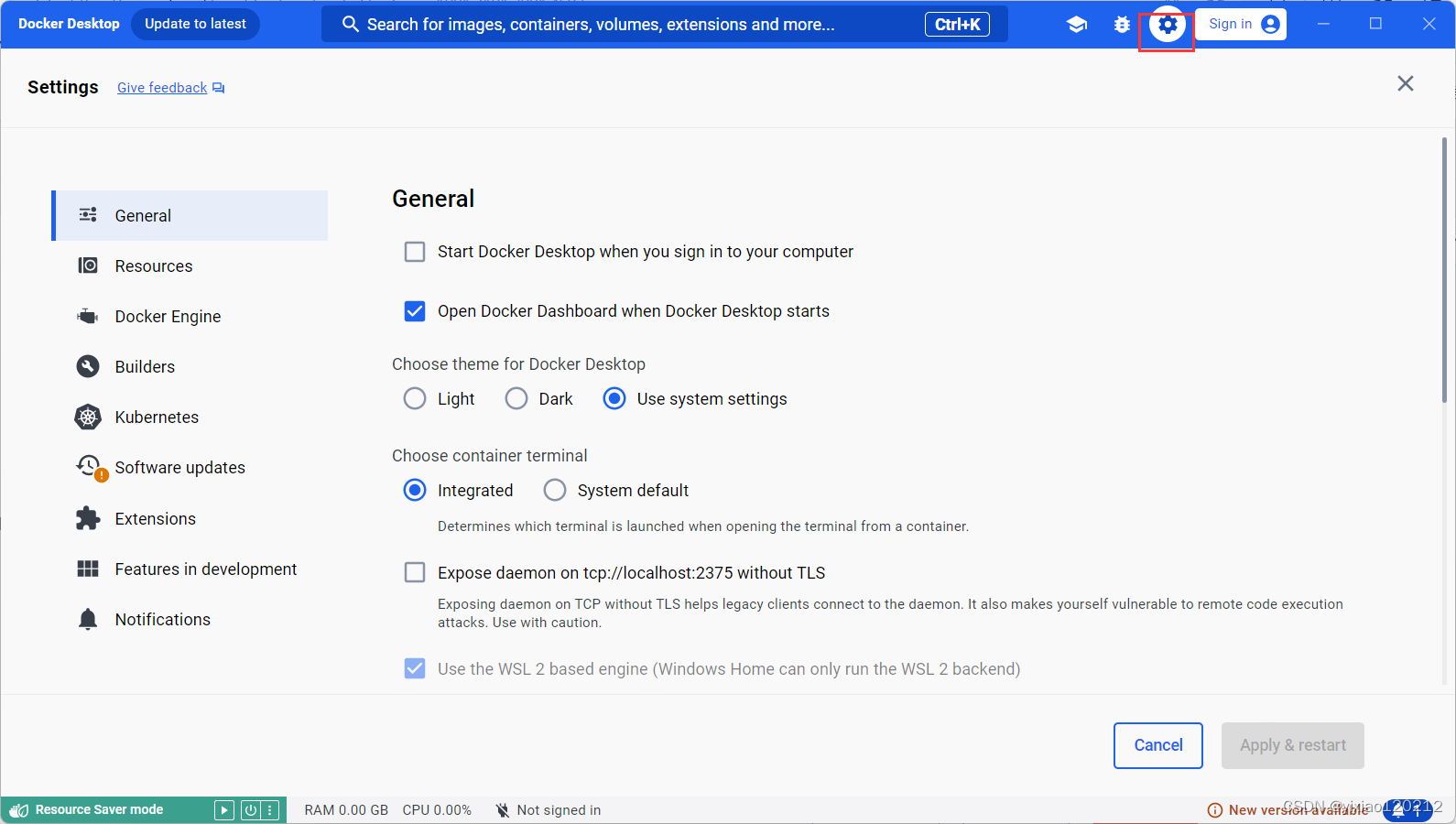The width and height of the screenshot is (1456, 824).
Task: Close the Settings panel with X
Action: click(1406, 83)
